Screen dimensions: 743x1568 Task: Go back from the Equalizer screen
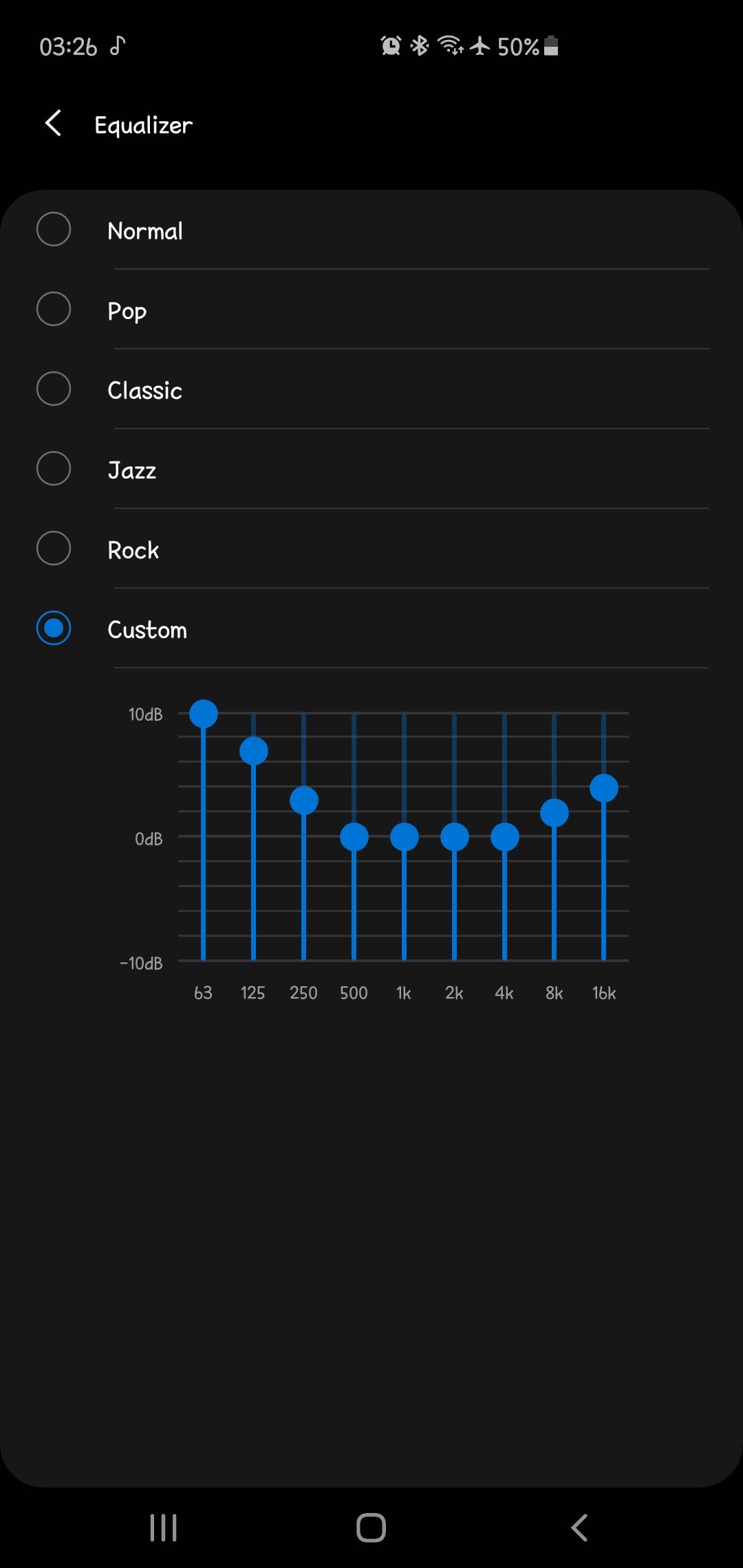54,124
